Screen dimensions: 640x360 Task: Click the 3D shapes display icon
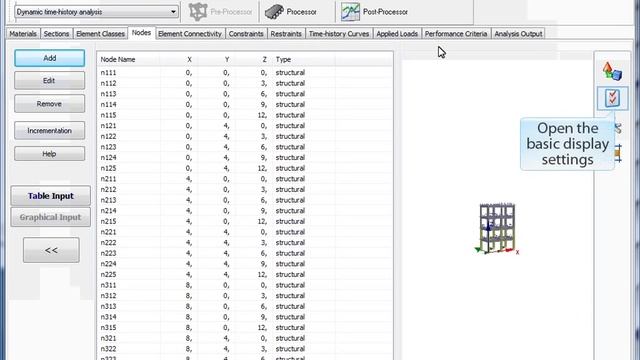click(x=612, y=71)
